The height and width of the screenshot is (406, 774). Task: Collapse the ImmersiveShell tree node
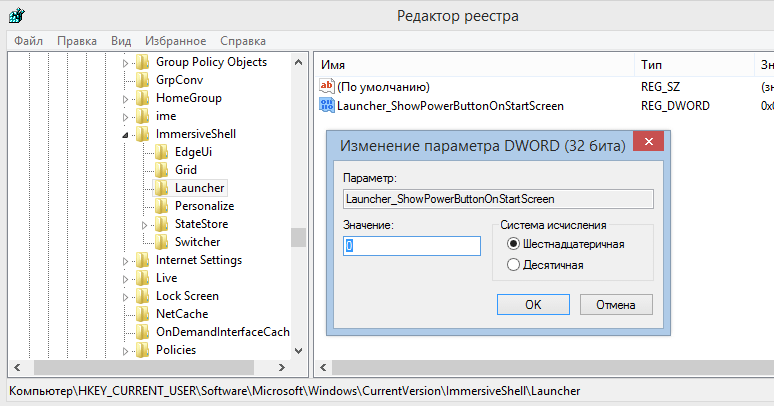[126, 135]
